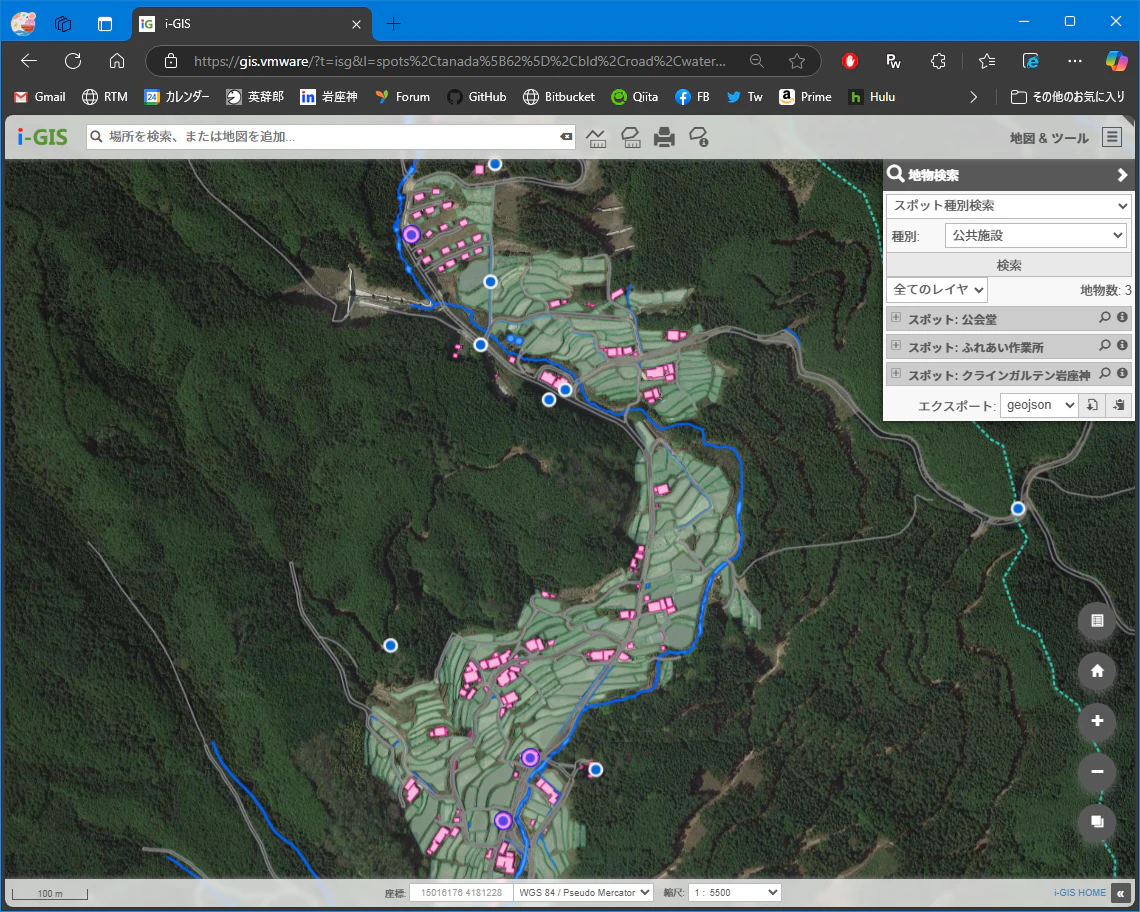Show info for スポット: 公会堂

pos(1122,317)
